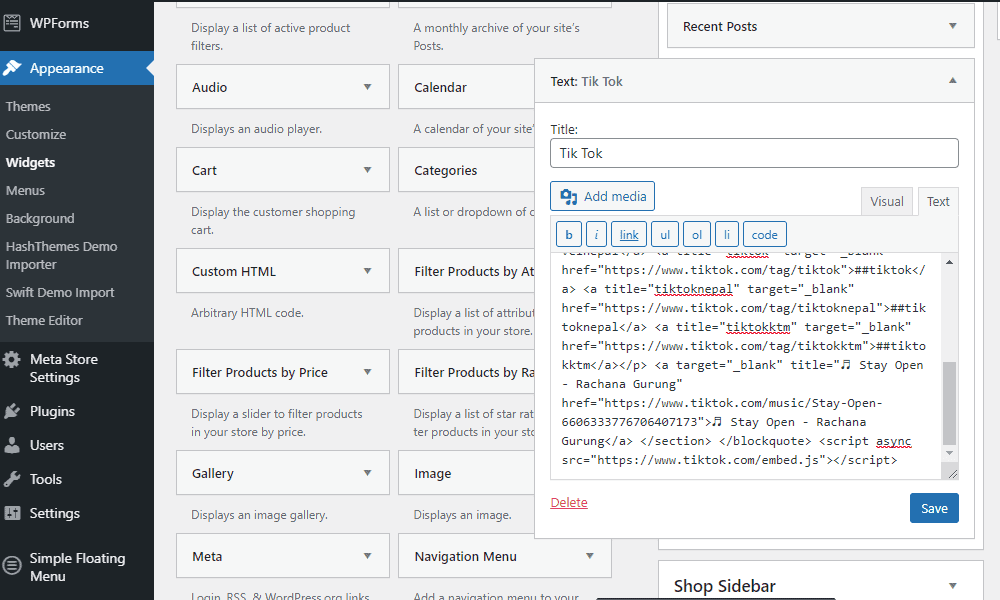The image size is (1000, 600).
Task: Expand the Gallery widget dropdown
Action: (367, 472)
